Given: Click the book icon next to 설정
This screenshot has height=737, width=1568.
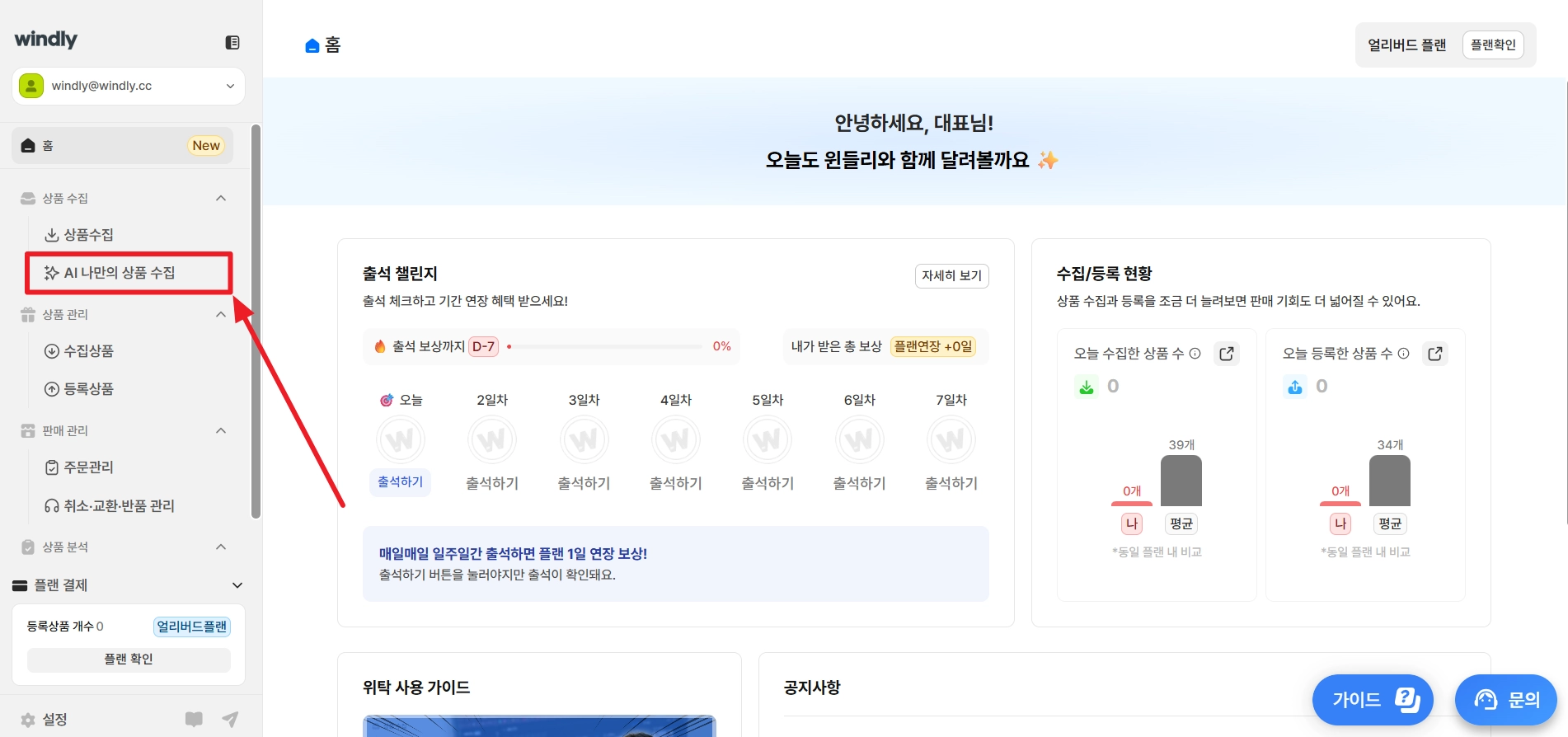Looking at the screenshot, I should [x=195, y=719].
